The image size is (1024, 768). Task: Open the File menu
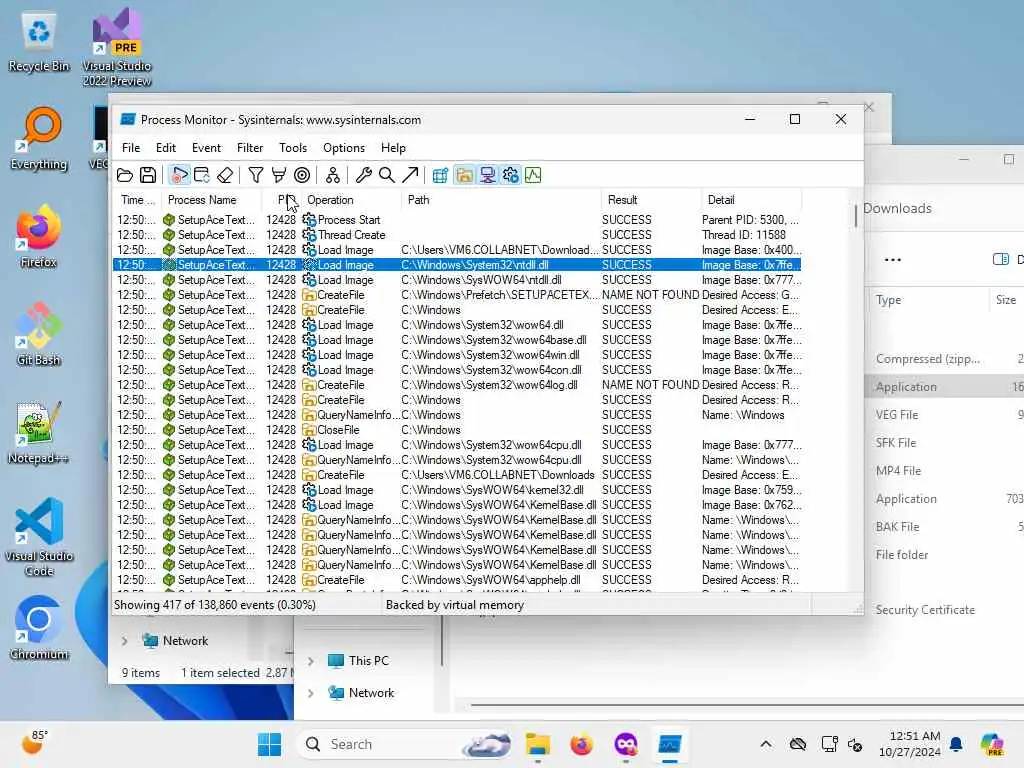click(x=131, y=148)
